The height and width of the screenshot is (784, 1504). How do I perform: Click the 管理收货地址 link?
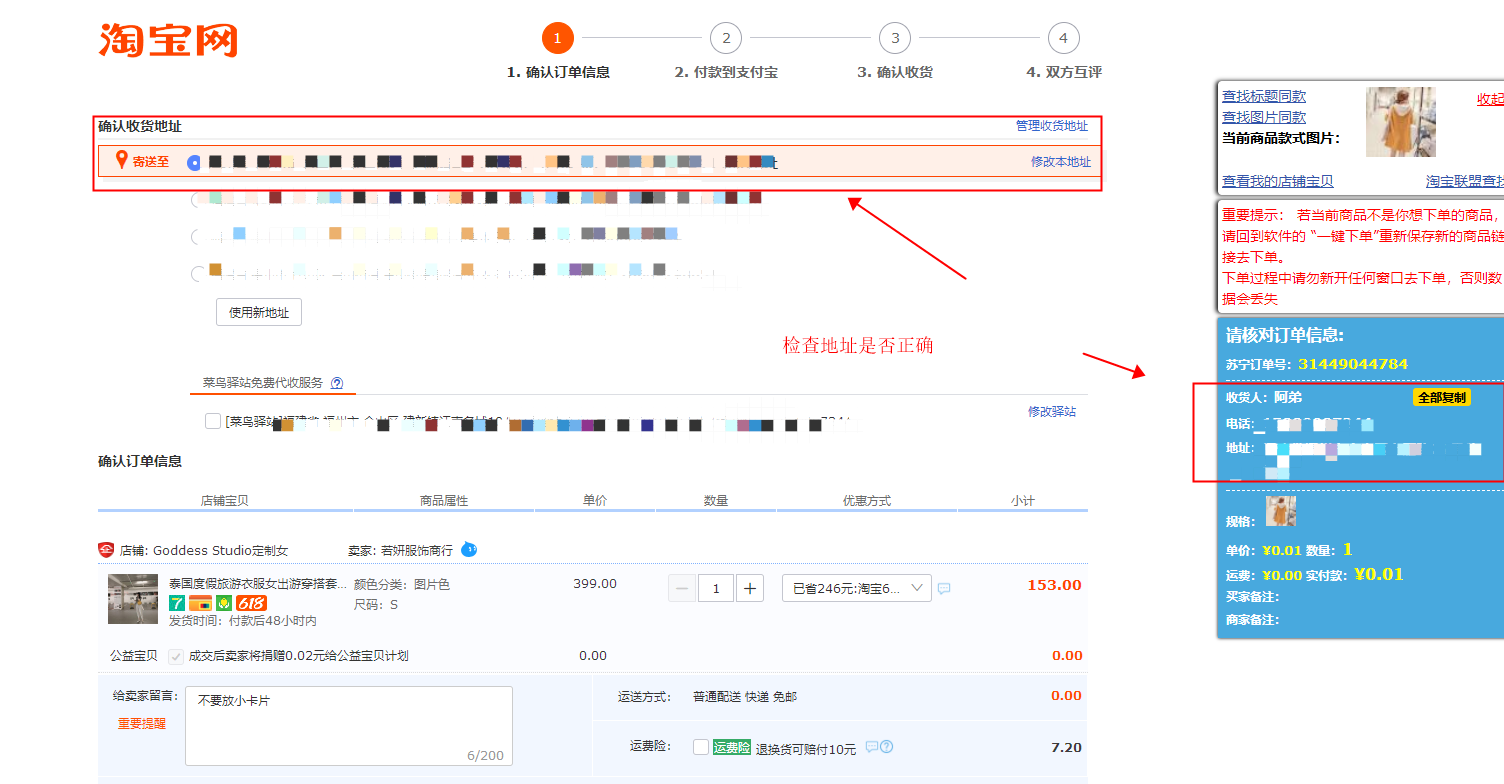[1051, 126]
